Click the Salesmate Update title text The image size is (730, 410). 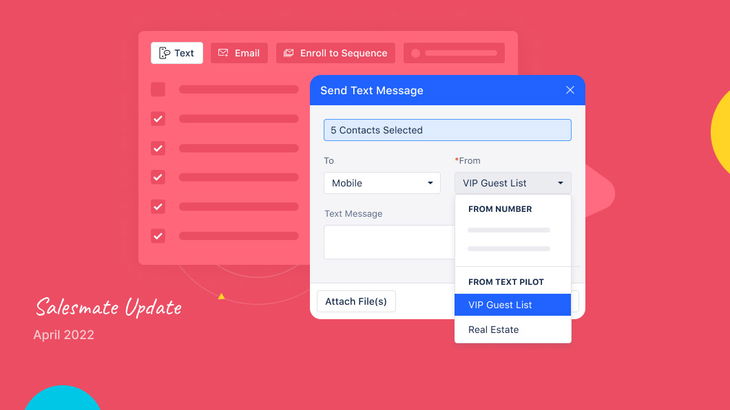[108, 308]
